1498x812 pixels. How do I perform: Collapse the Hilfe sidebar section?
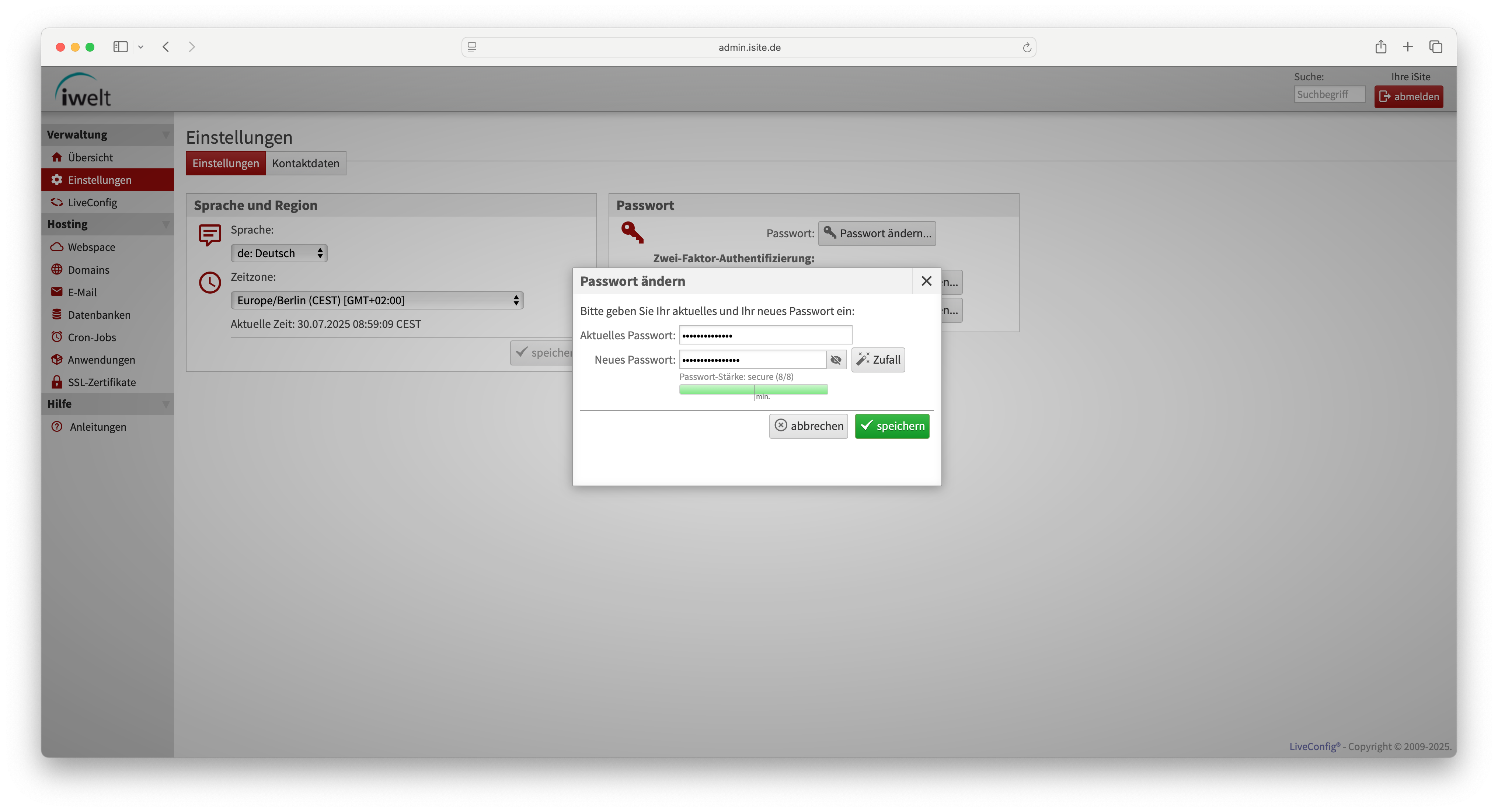coord(166,404)
